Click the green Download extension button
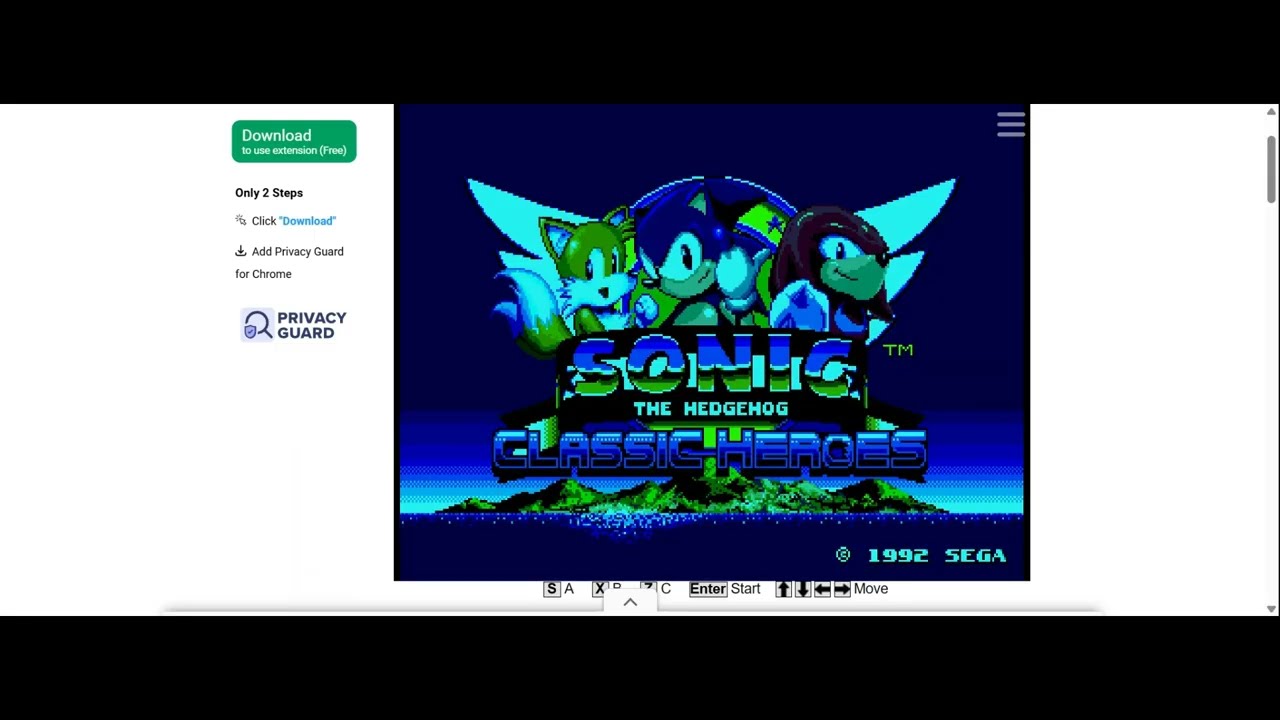The width and height of the screenshot is (1280, 720). 294,142
